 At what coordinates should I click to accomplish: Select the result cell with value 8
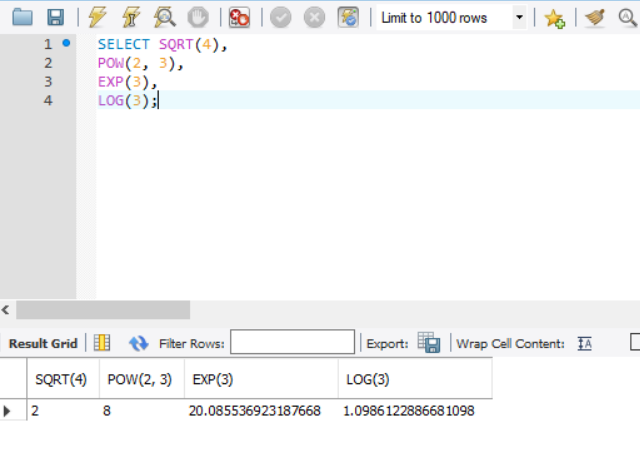[x=142, y=410]
